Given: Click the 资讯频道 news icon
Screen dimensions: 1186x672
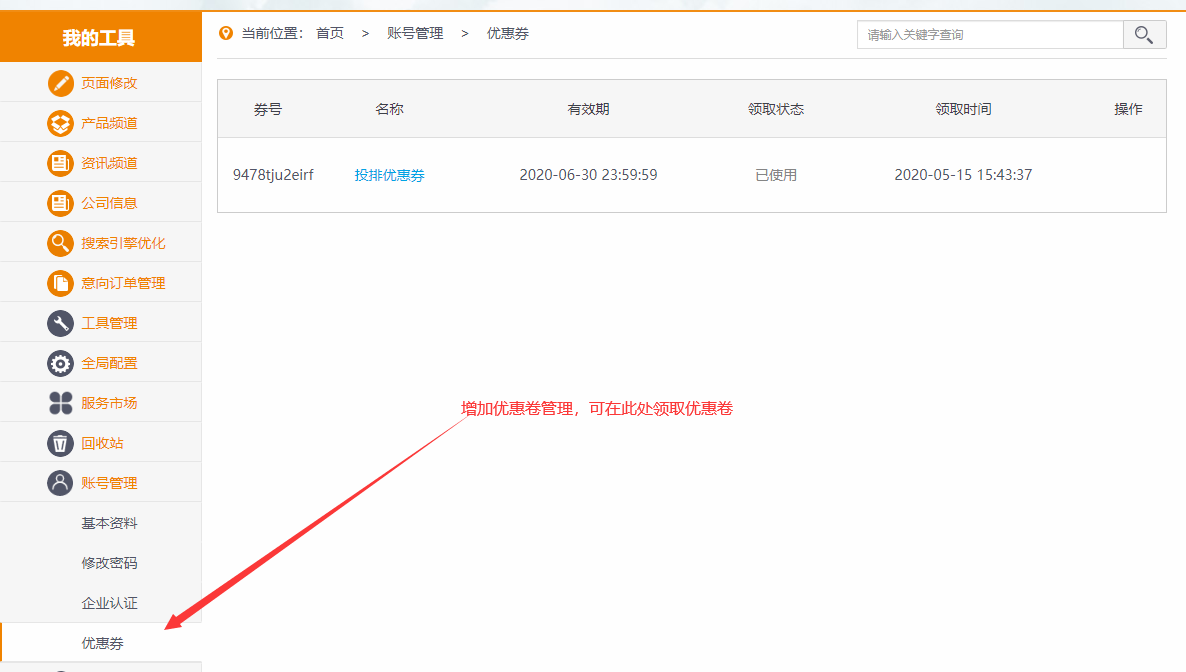Looking at the screenshot, I should point(61,163).
